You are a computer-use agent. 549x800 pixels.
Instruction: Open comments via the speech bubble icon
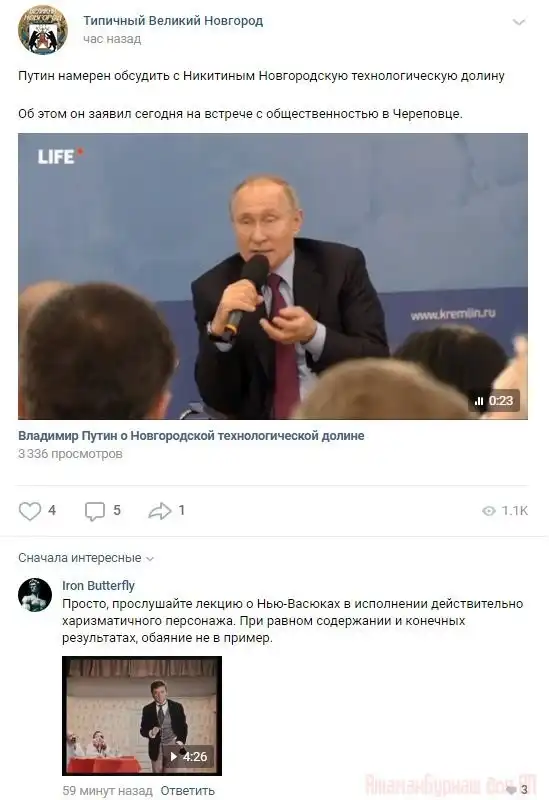[94, 511]
